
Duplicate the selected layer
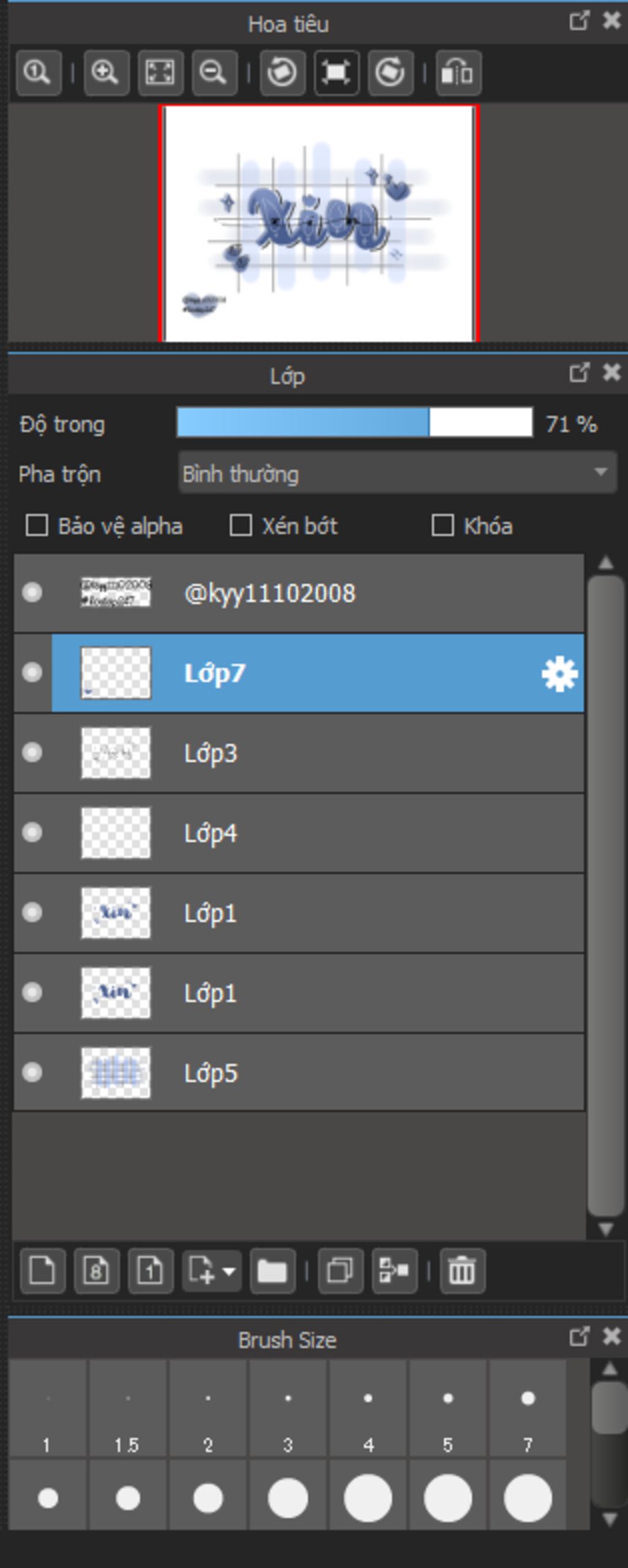click(x=340, y=1271)
